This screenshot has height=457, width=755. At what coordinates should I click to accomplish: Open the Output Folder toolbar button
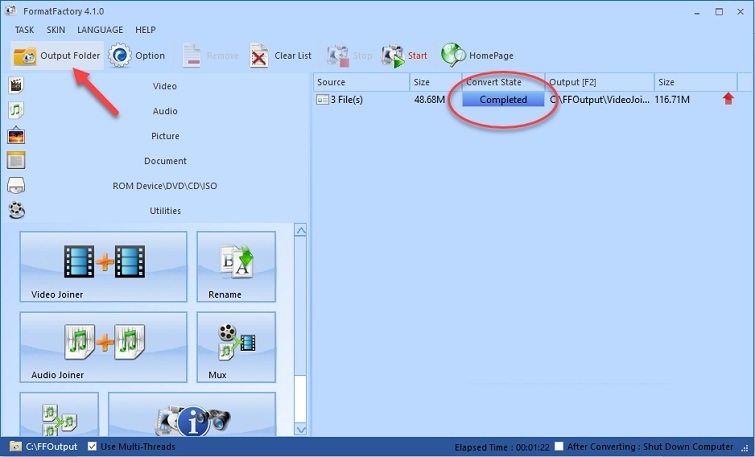(x=57, y=56)
